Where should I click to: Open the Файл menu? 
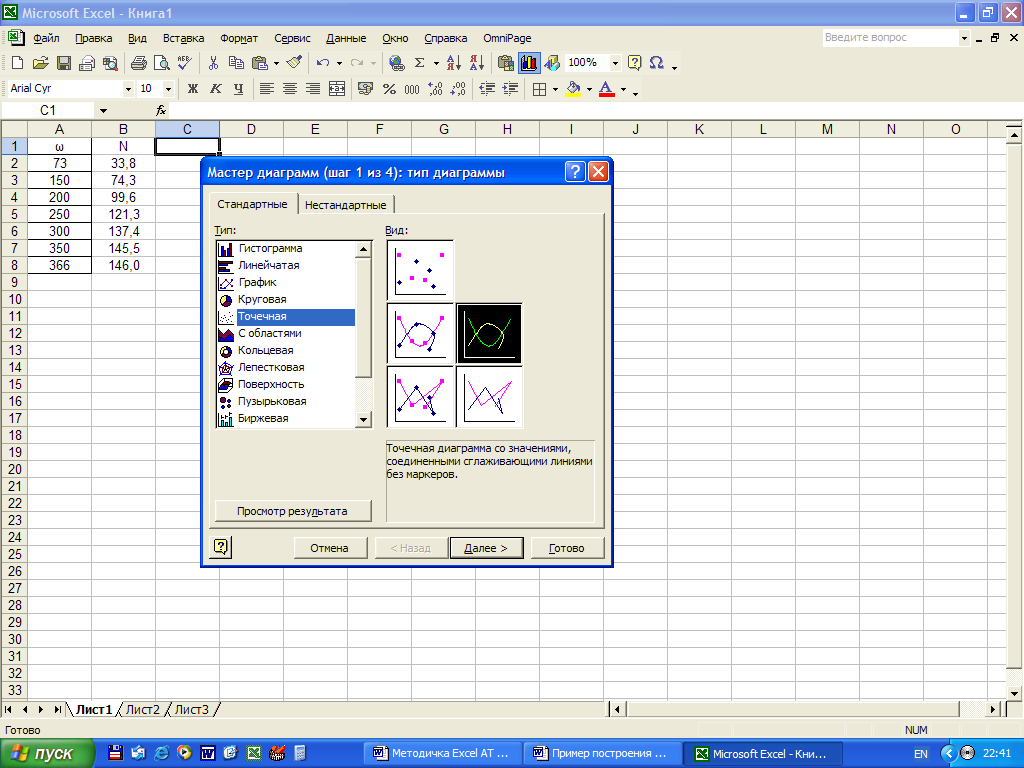pyautogui.click(x=46, y=38)
